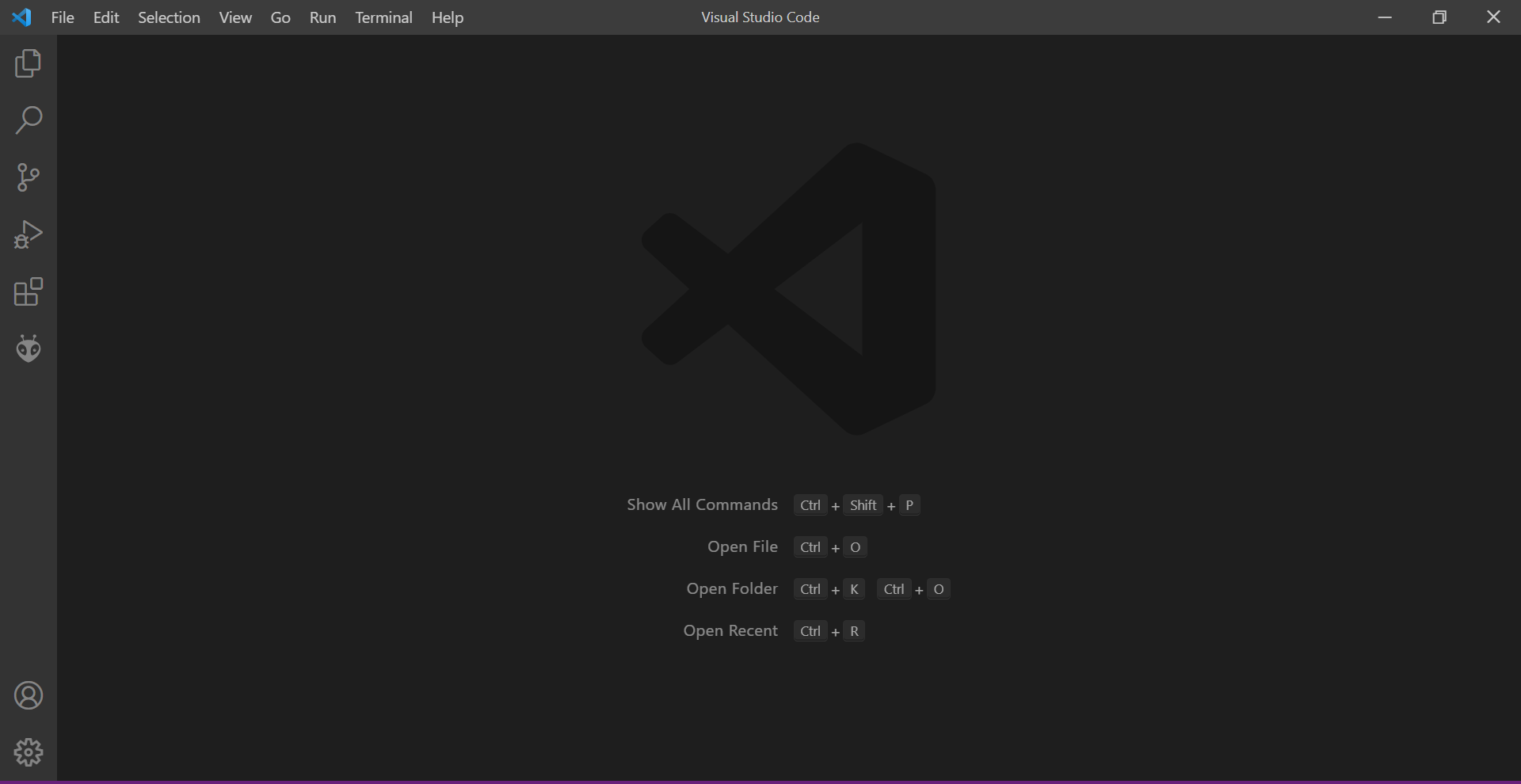Screen dimensions: 1521x784
Task: Click the 'Shift' key hint
Action: pos(863,505)
